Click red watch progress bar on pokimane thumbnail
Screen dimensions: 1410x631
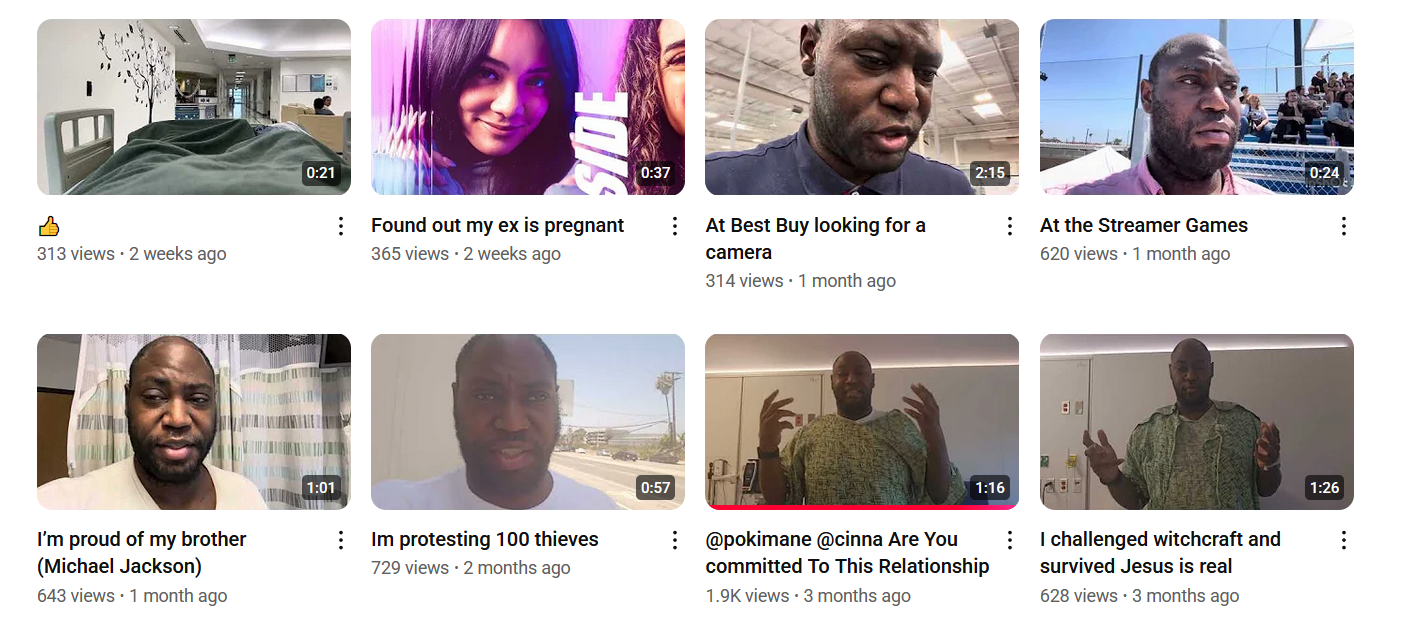click(x=862, y=507)
